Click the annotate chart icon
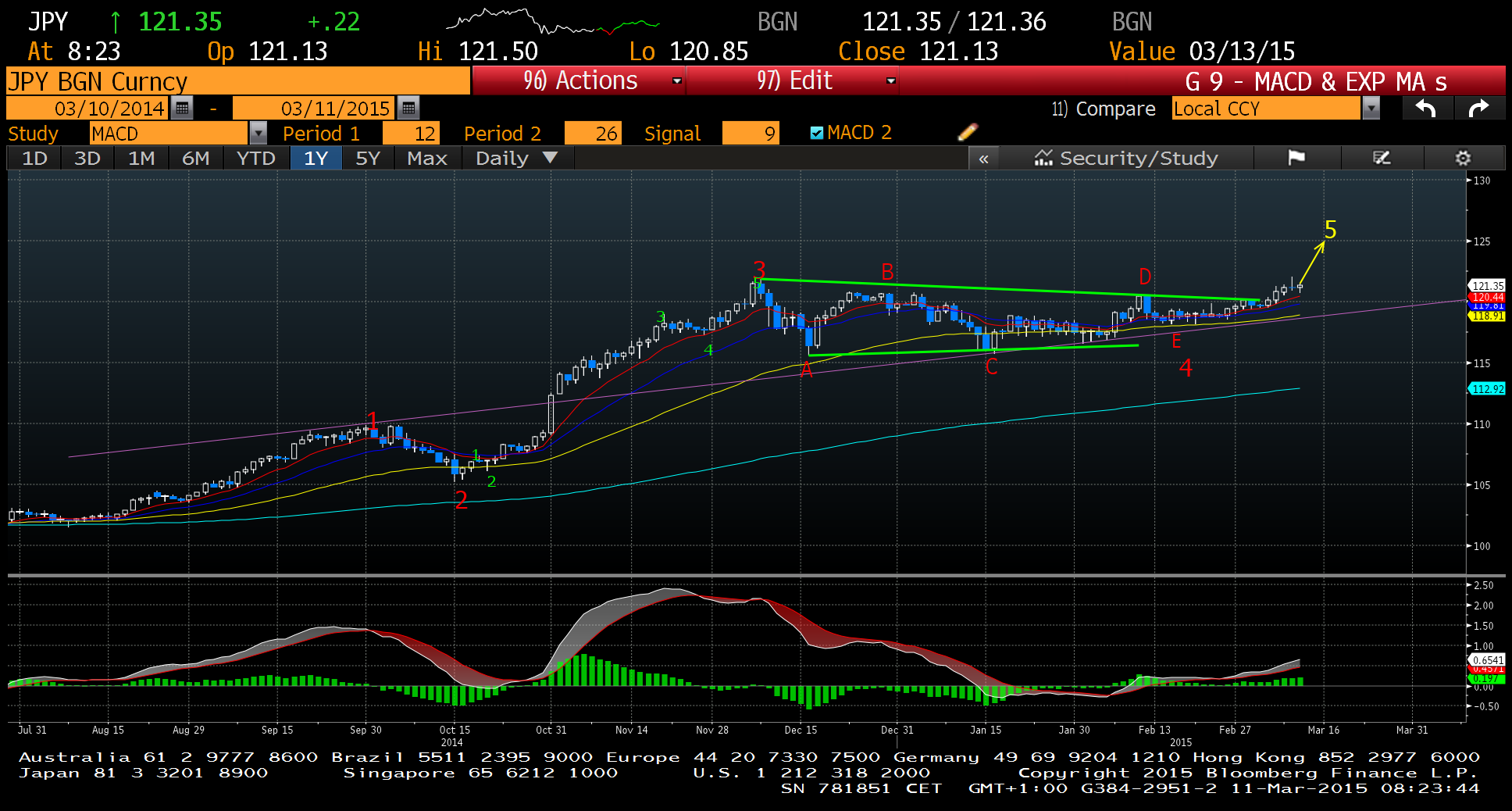The image size is (1512, 811). coord(1382,159)
